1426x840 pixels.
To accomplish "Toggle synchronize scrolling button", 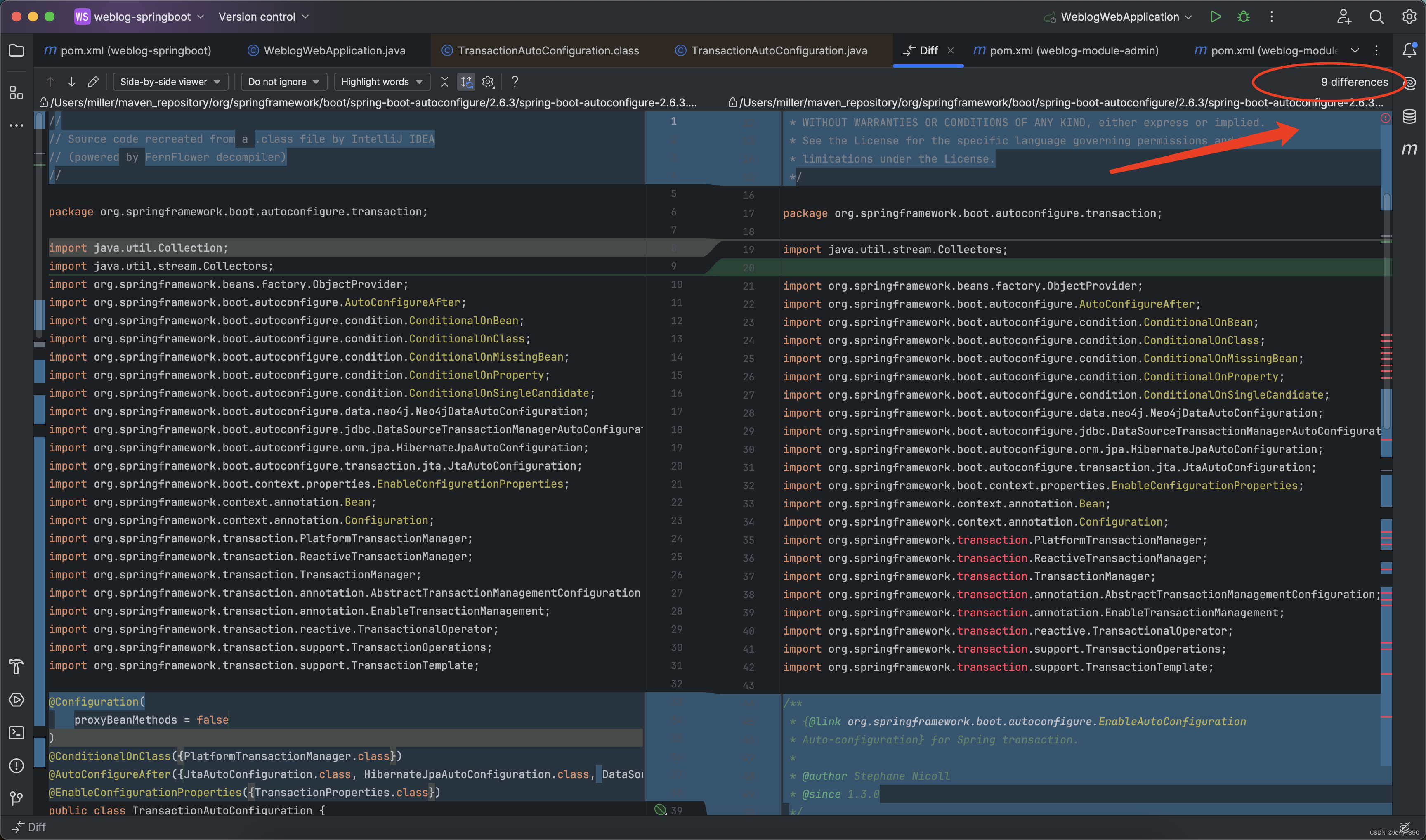I will click(x=466, y=82).
